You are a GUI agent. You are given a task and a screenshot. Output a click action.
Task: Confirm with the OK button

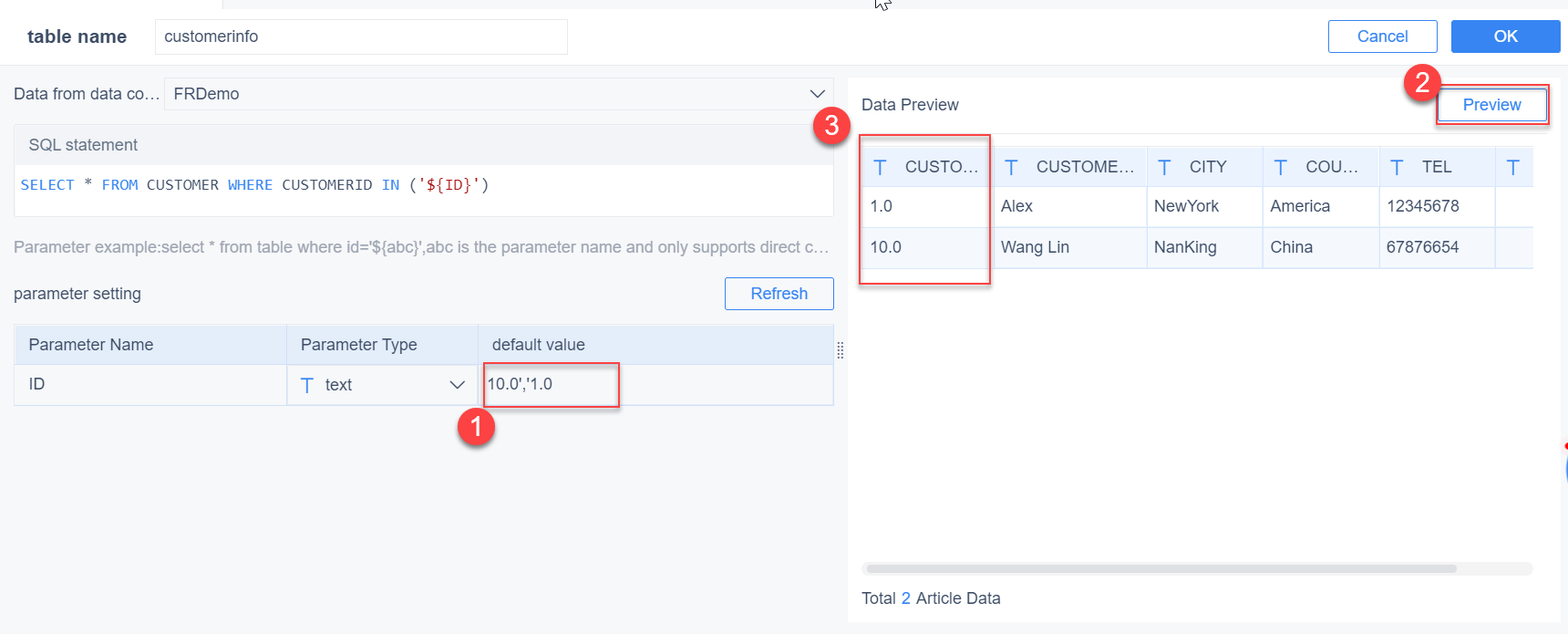pyautogui.click(x=1505, y=36)
